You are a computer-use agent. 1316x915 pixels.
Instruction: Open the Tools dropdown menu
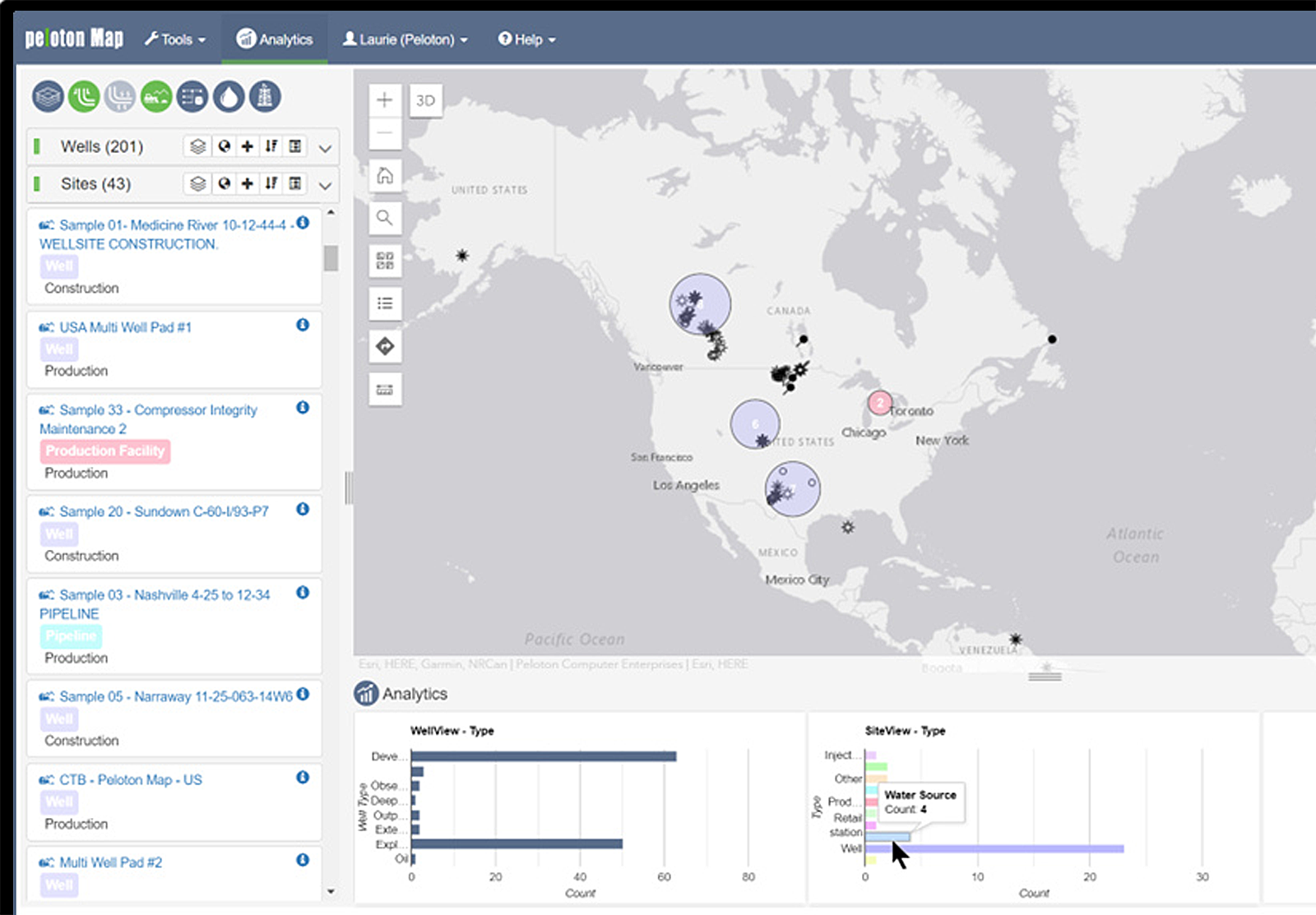[175, 39]
